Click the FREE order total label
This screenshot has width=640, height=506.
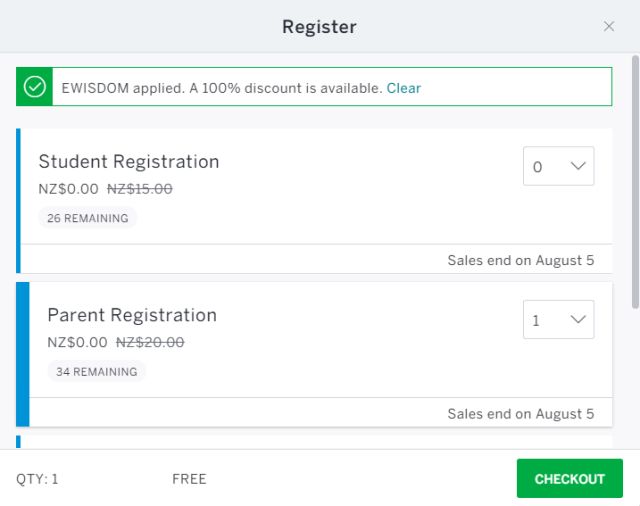tap(189, 479)
